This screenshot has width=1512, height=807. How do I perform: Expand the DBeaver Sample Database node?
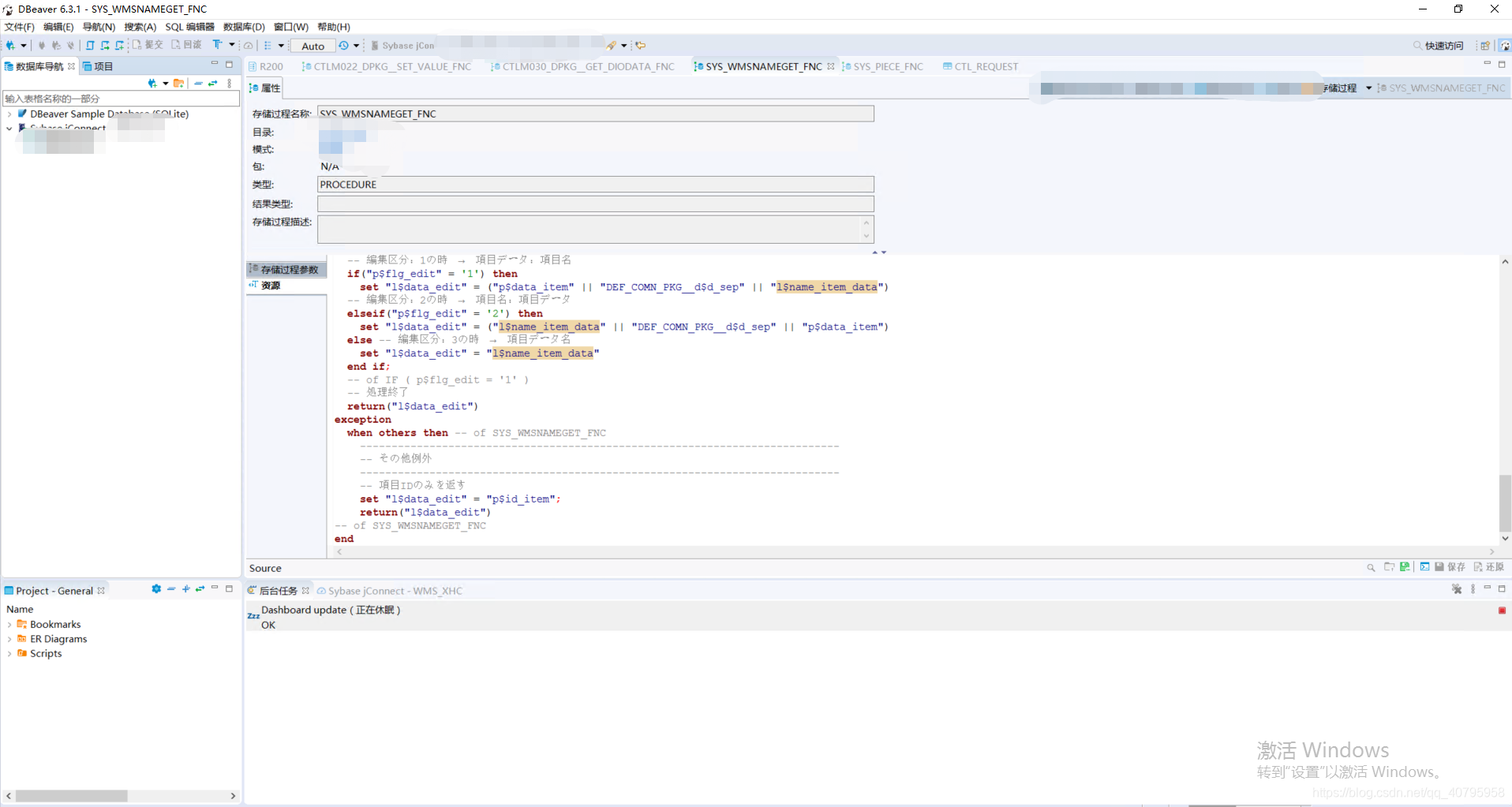pos(9,114)
